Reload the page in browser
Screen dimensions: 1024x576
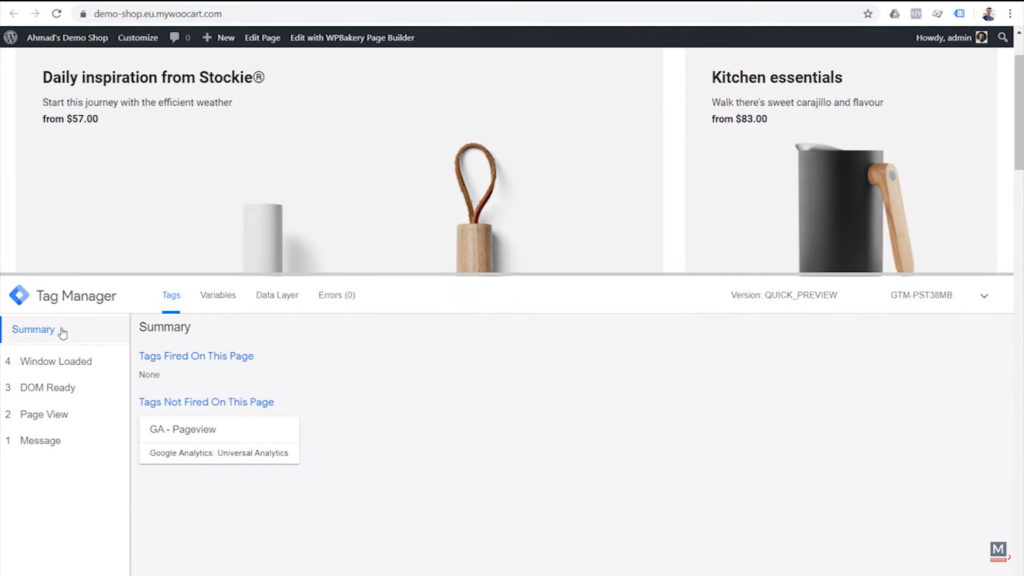click(56, 14)
